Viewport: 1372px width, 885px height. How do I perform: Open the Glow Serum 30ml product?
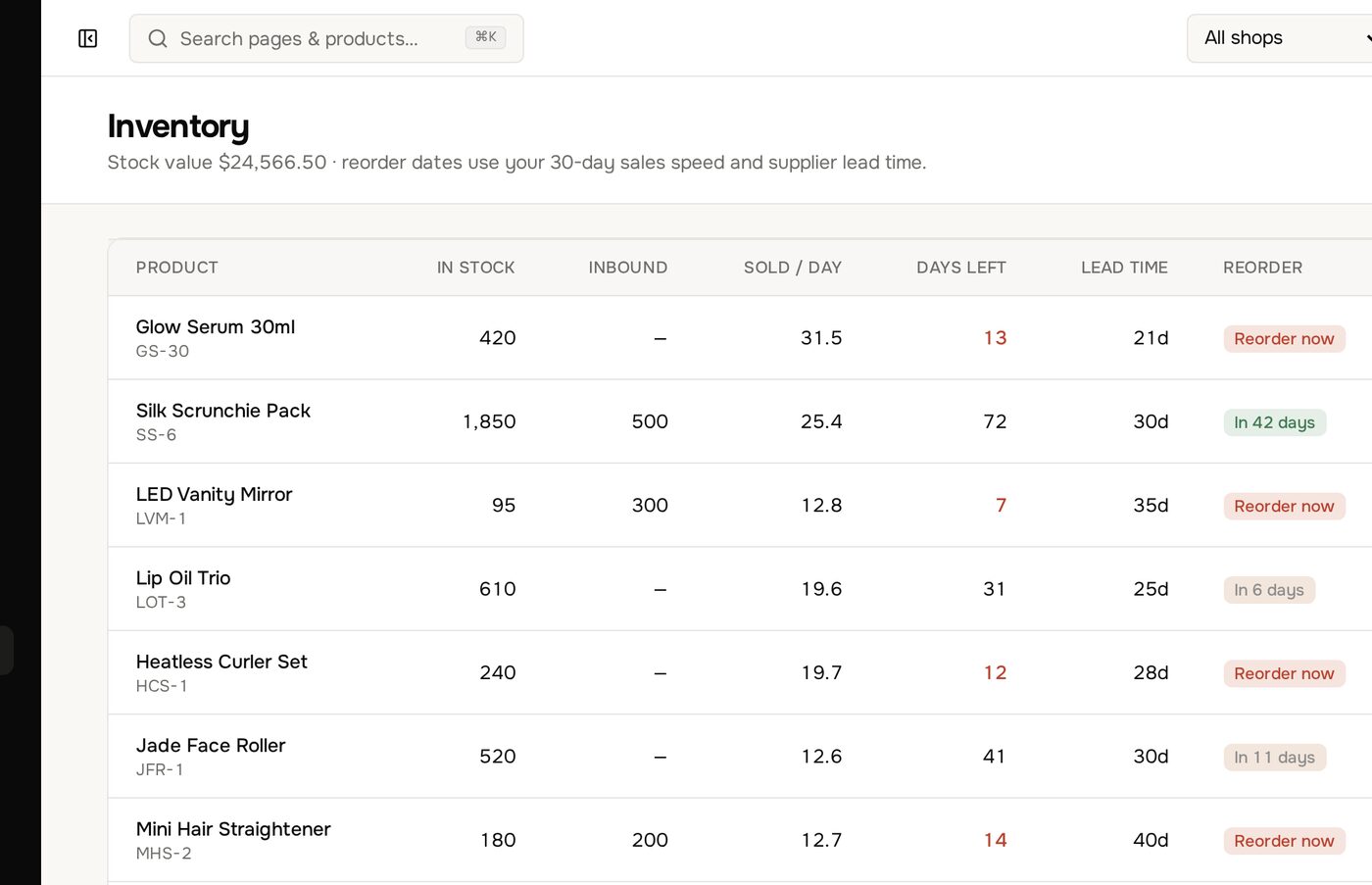[216, 327]
